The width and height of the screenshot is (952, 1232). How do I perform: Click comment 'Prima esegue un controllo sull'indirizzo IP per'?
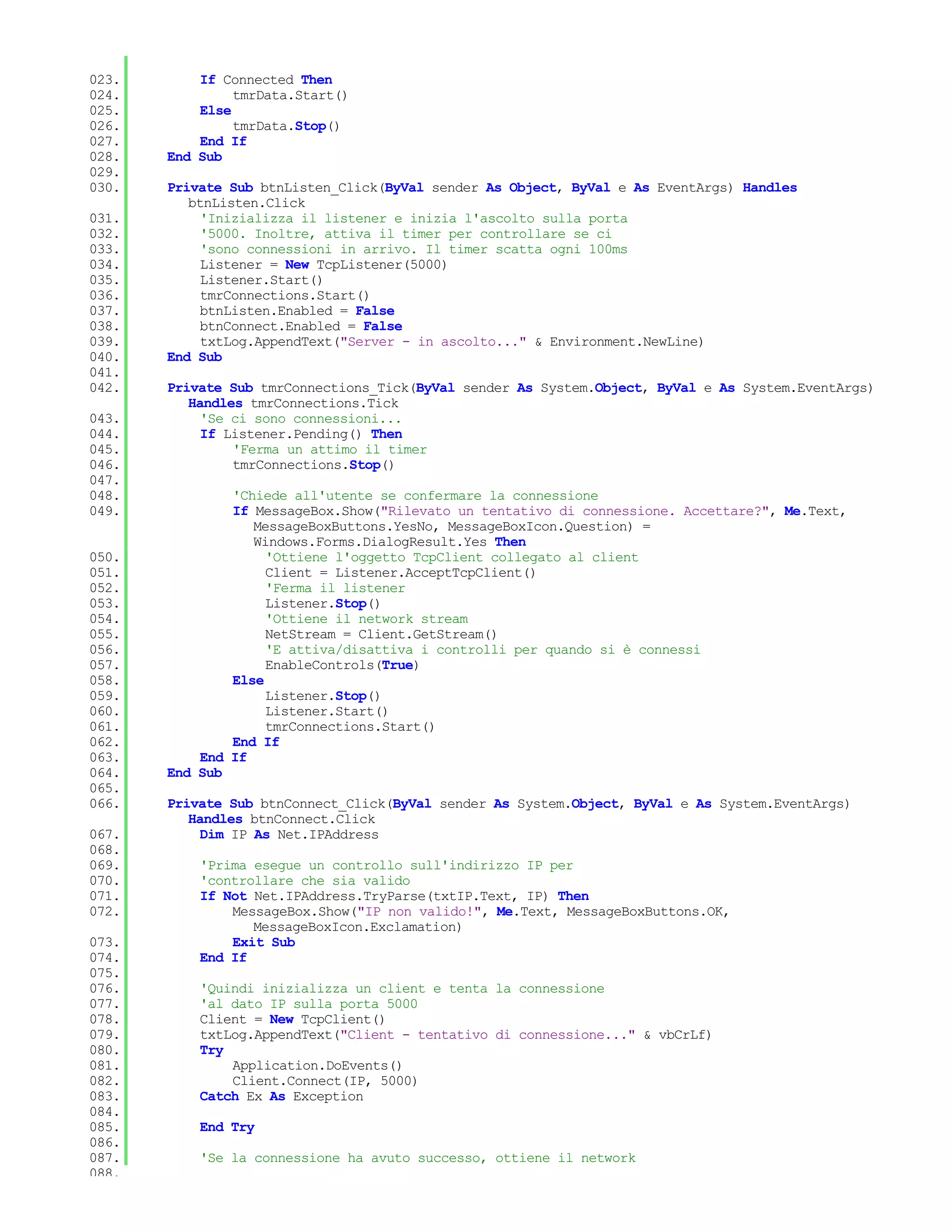point(387,865)
